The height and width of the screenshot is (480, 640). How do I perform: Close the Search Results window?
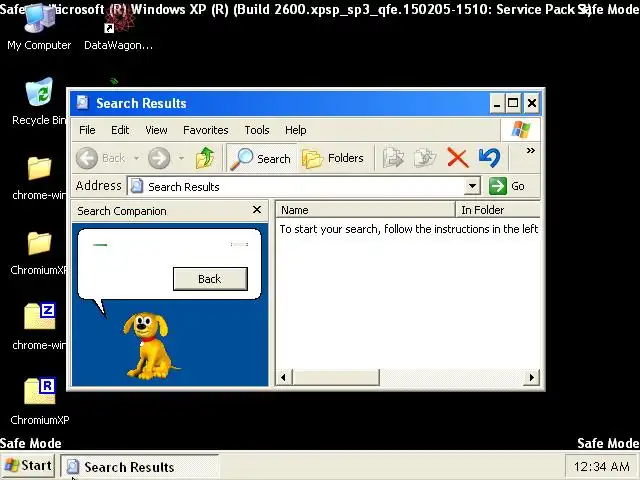(x=532, y=103)
